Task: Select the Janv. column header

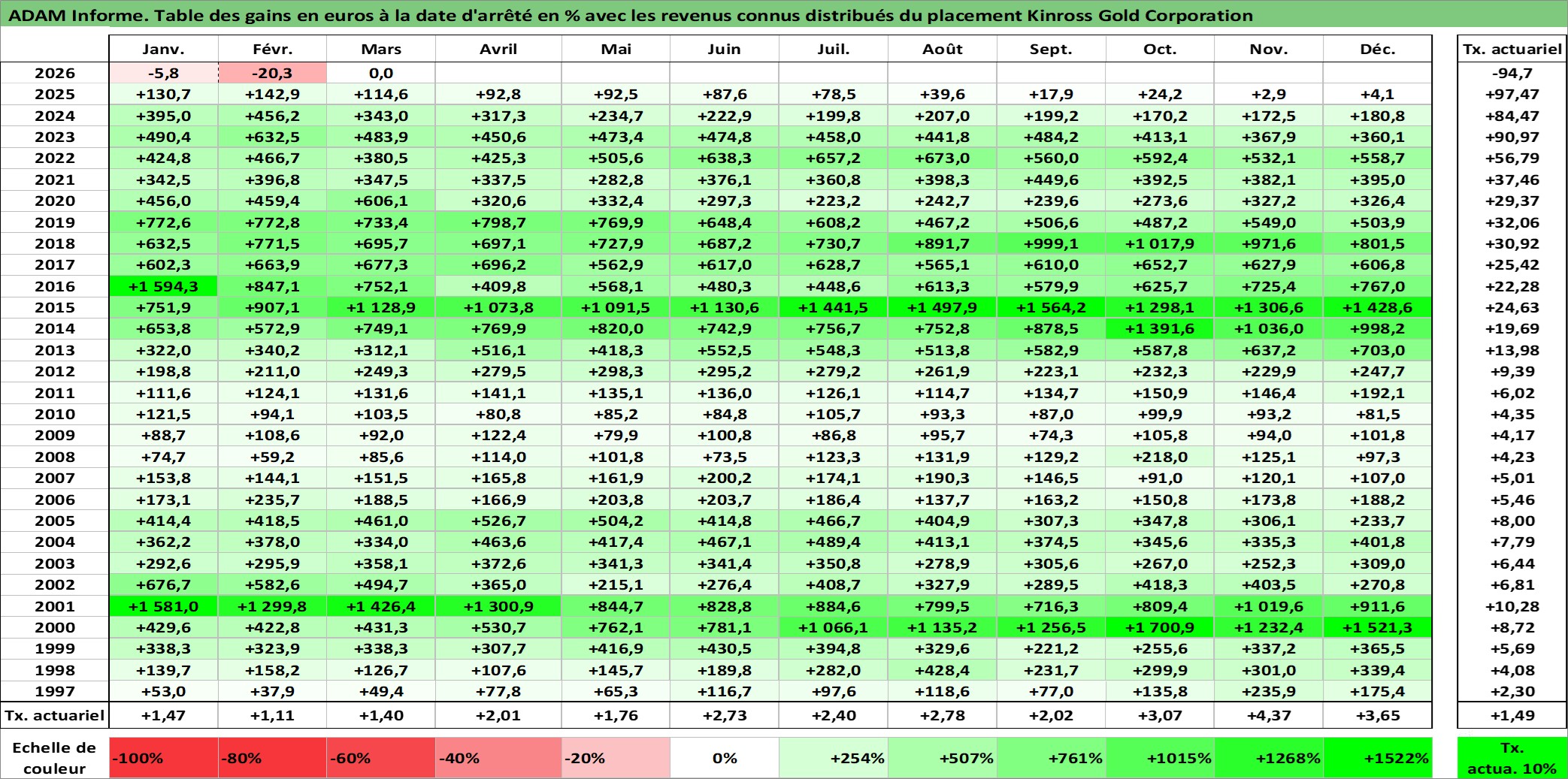Action: click(x=163, y=49)
